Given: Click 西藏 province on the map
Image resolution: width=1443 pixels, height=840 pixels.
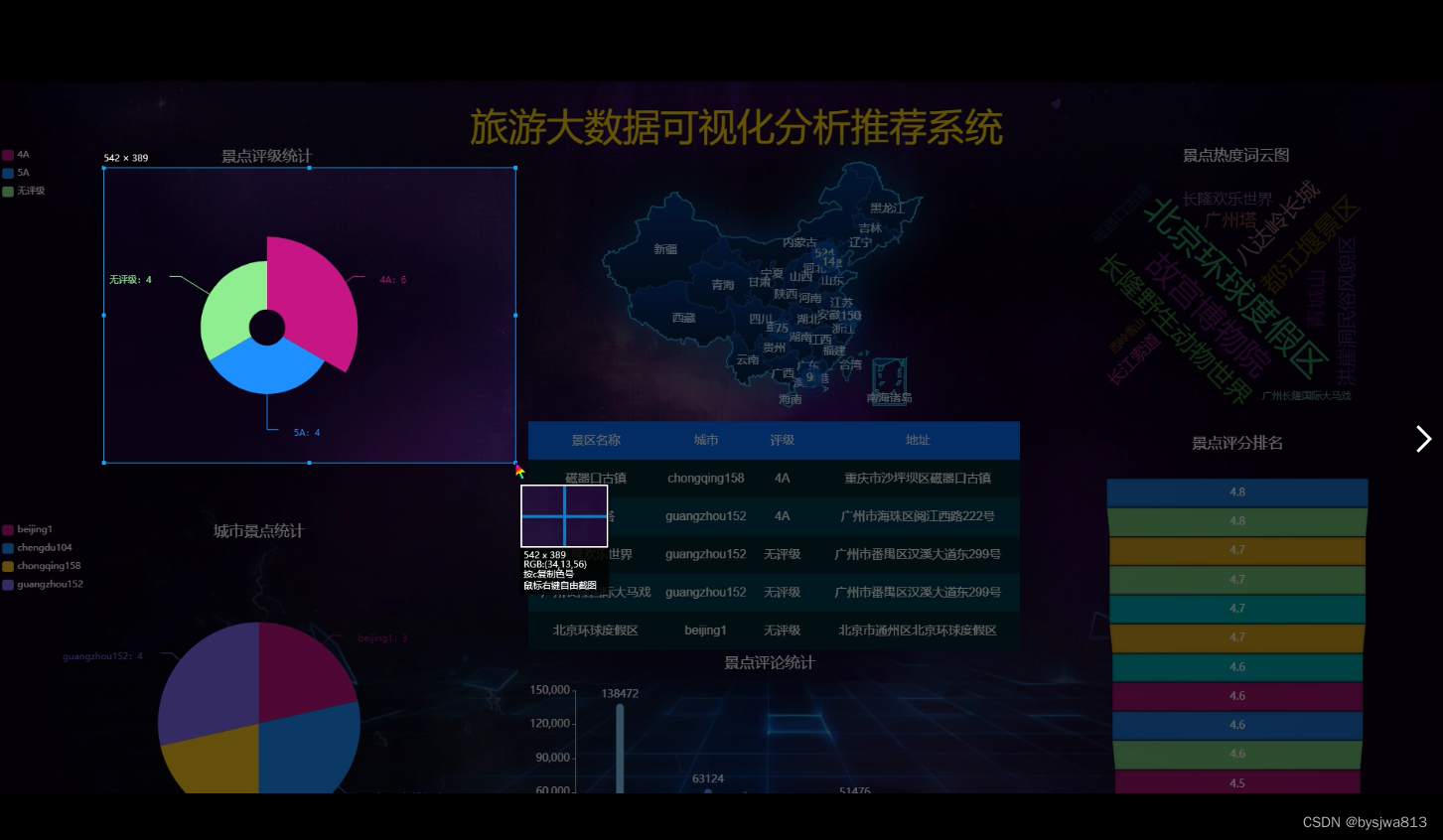Looking at the screenshot, I should [683, 318].
